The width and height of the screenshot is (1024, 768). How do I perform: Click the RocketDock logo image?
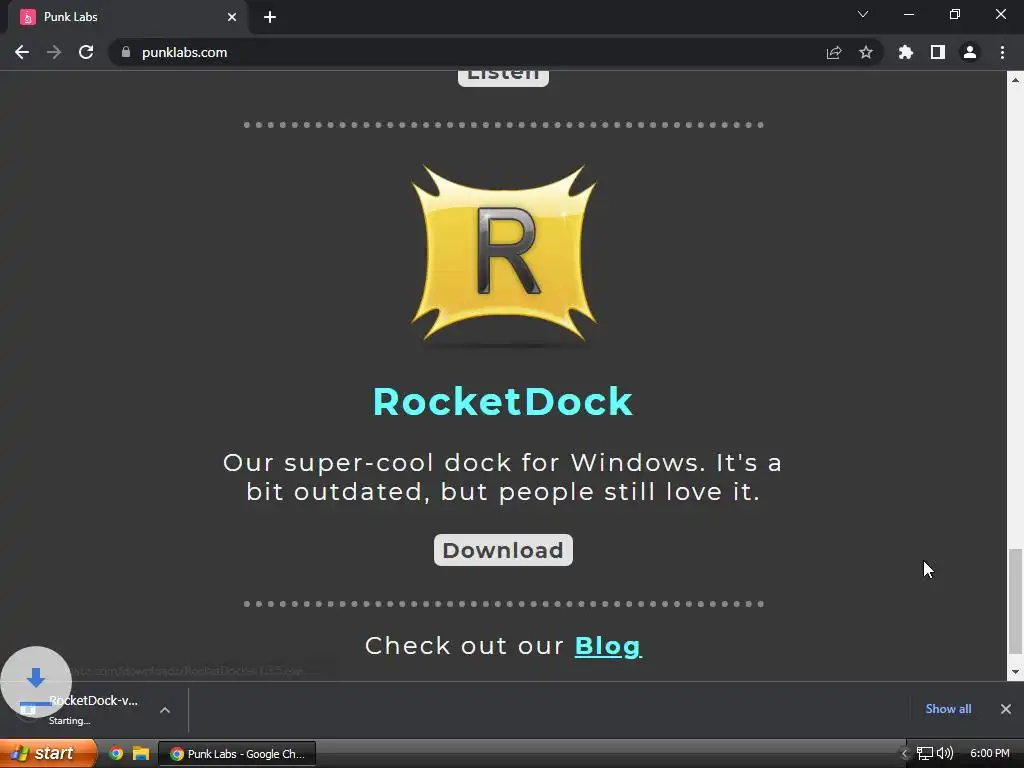(504, 255)
